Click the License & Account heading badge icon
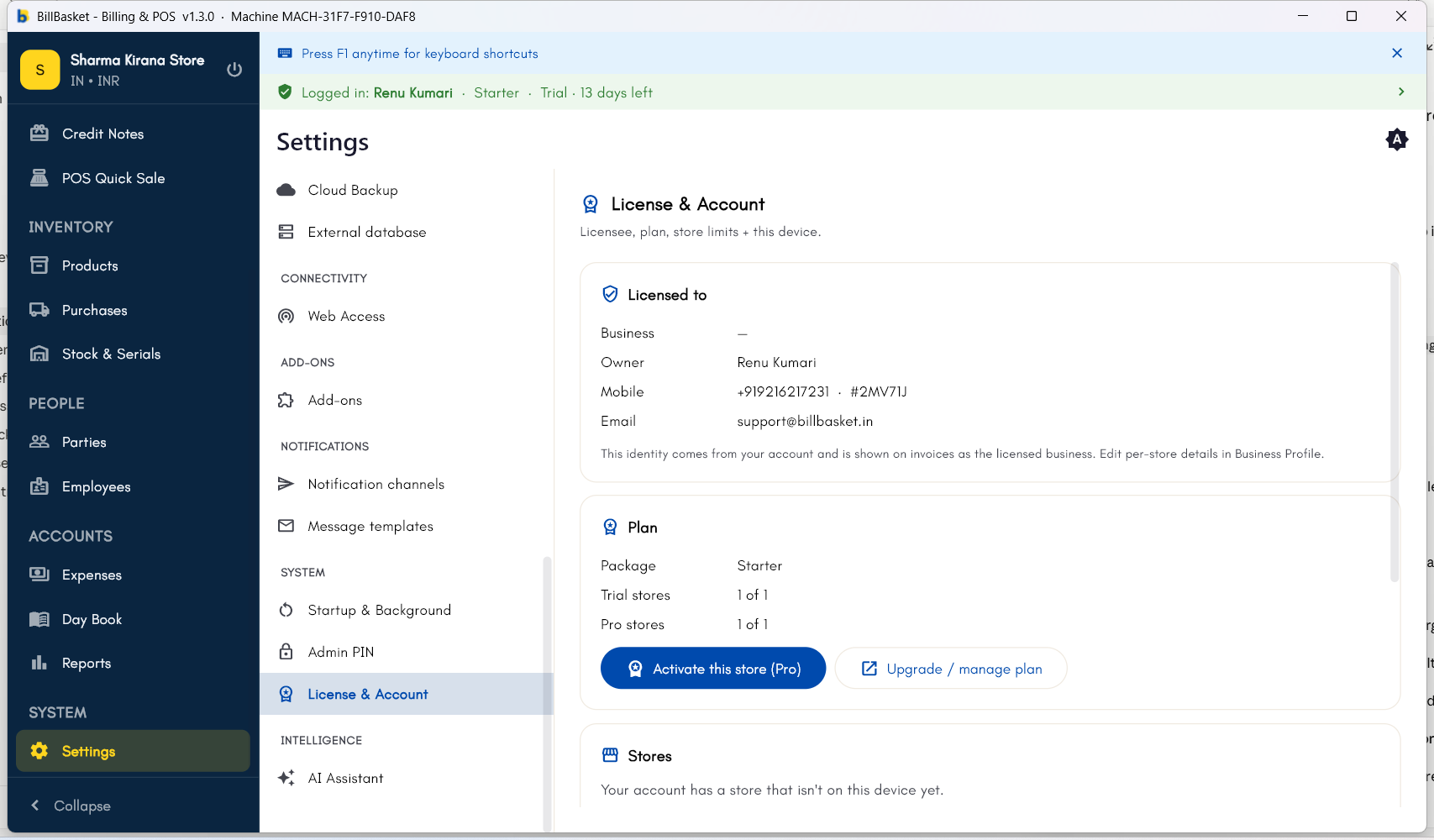This screenshot has width=1434, height=840. point(591,204)
